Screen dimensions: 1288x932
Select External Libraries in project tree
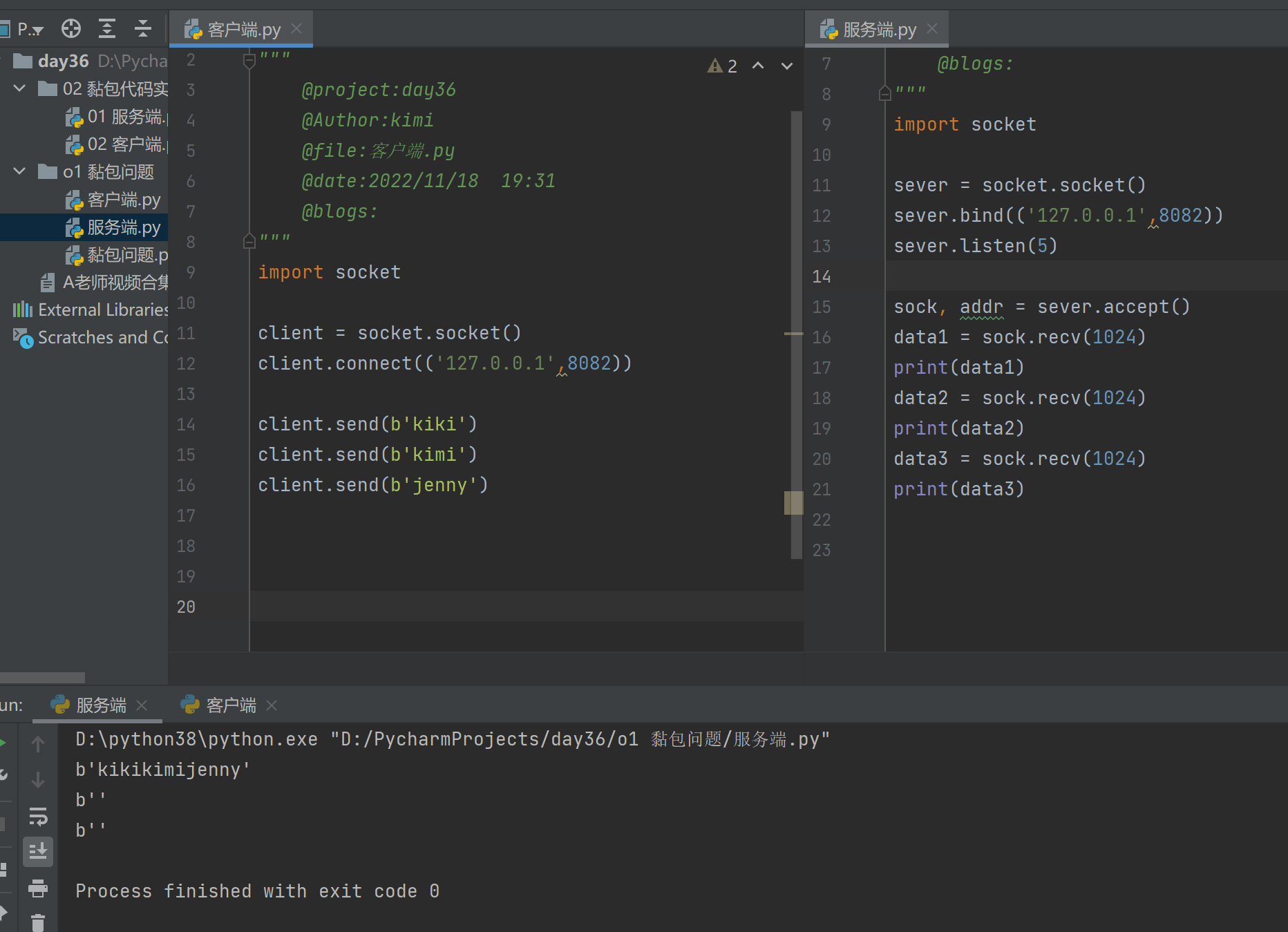click(90, 310)
